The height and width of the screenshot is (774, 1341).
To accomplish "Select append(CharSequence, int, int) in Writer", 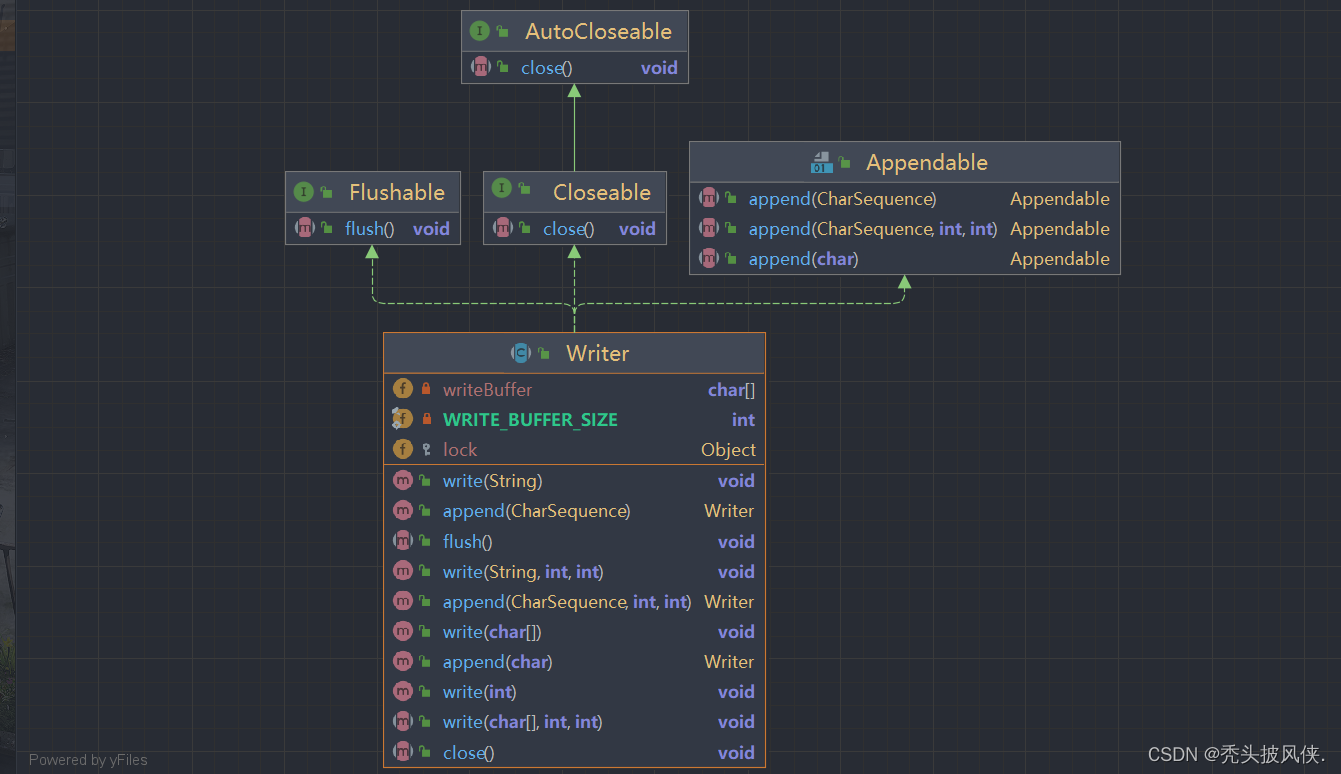I will (x=574, y=602).
